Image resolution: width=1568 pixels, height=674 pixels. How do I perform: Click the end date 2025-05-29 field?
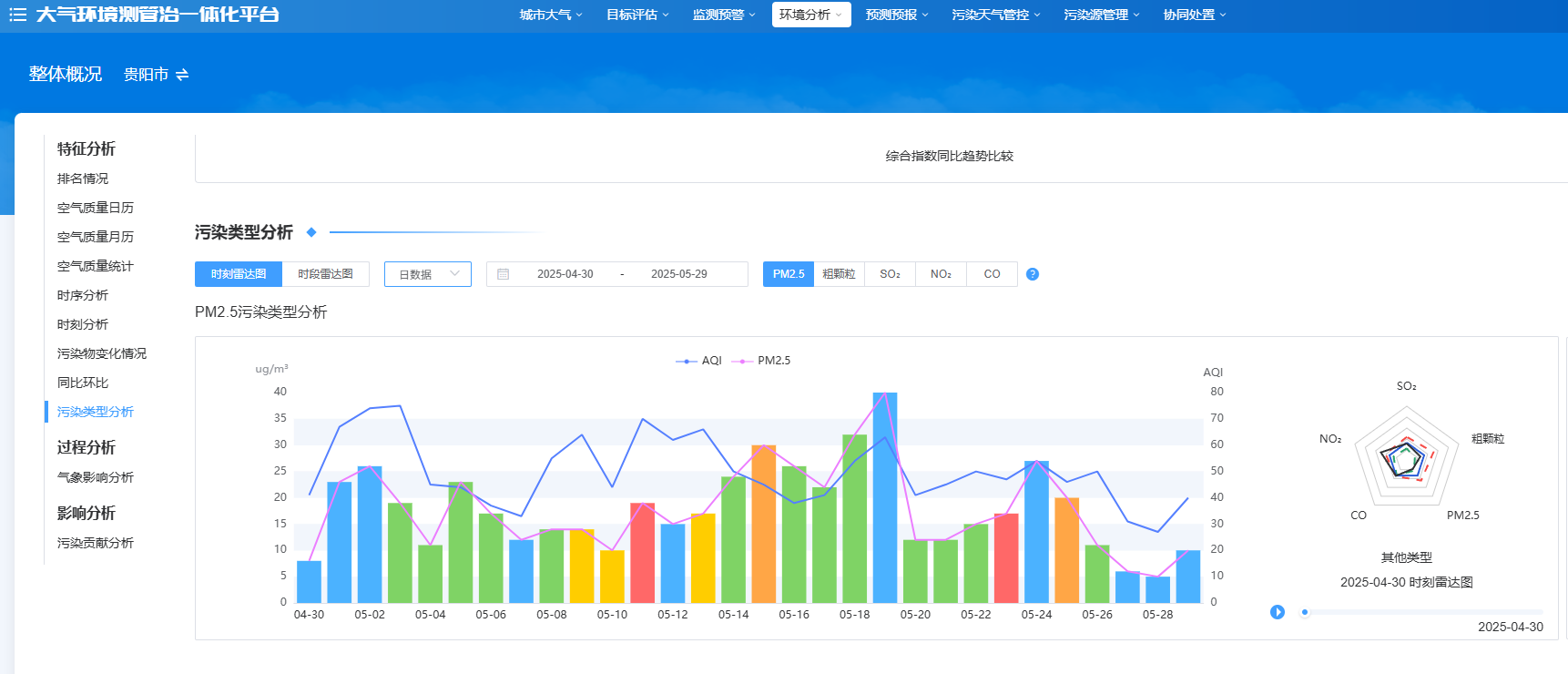(679, 274)
